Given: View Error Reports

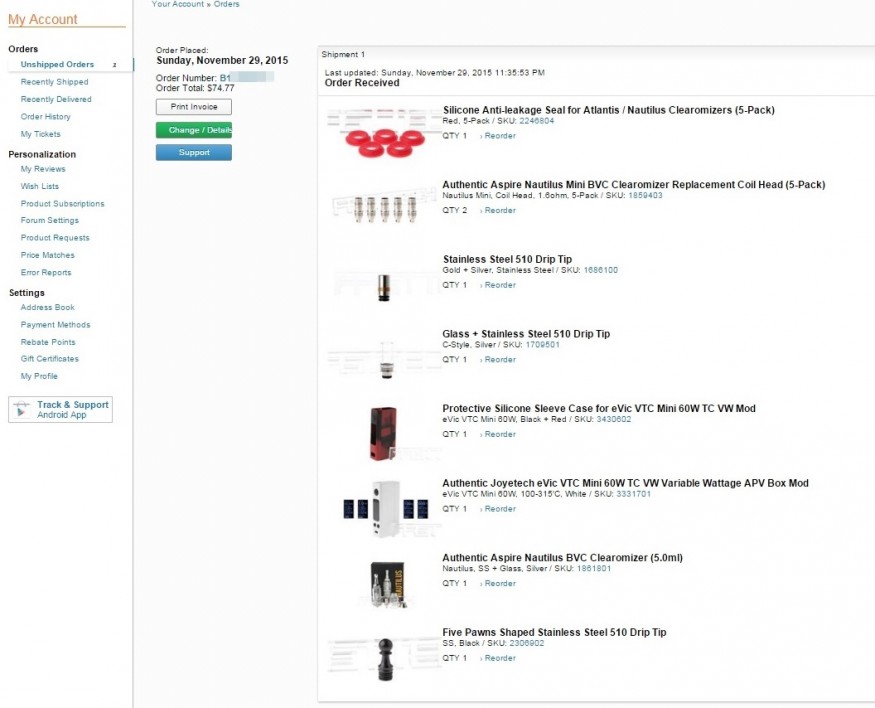Looking at the screenshot, I should (x=46, y=272).
